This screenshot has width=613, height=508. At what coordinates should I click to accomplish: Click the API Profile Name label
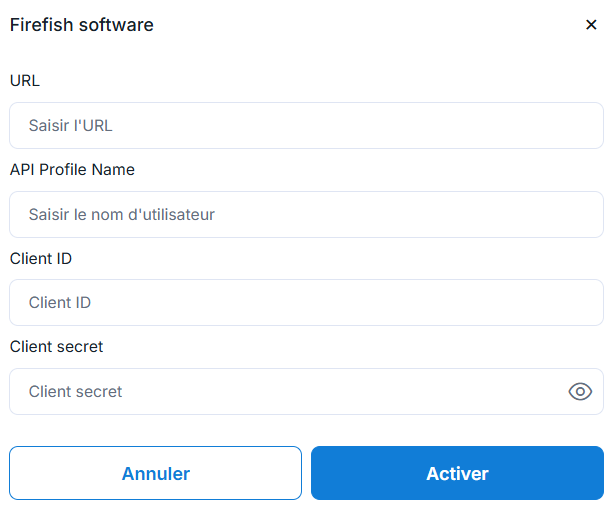click(x=72, y=169)
